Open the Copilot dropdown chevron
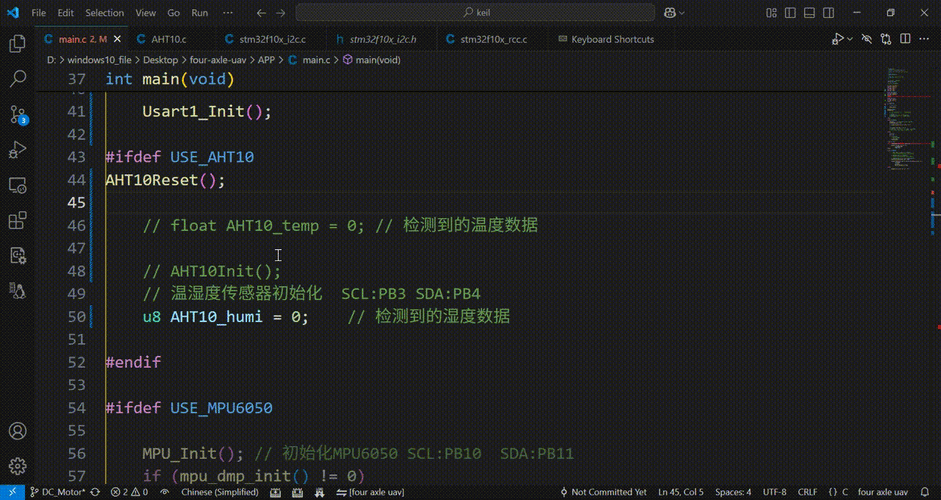Screen dimensions: 941x500 point(682,13)
